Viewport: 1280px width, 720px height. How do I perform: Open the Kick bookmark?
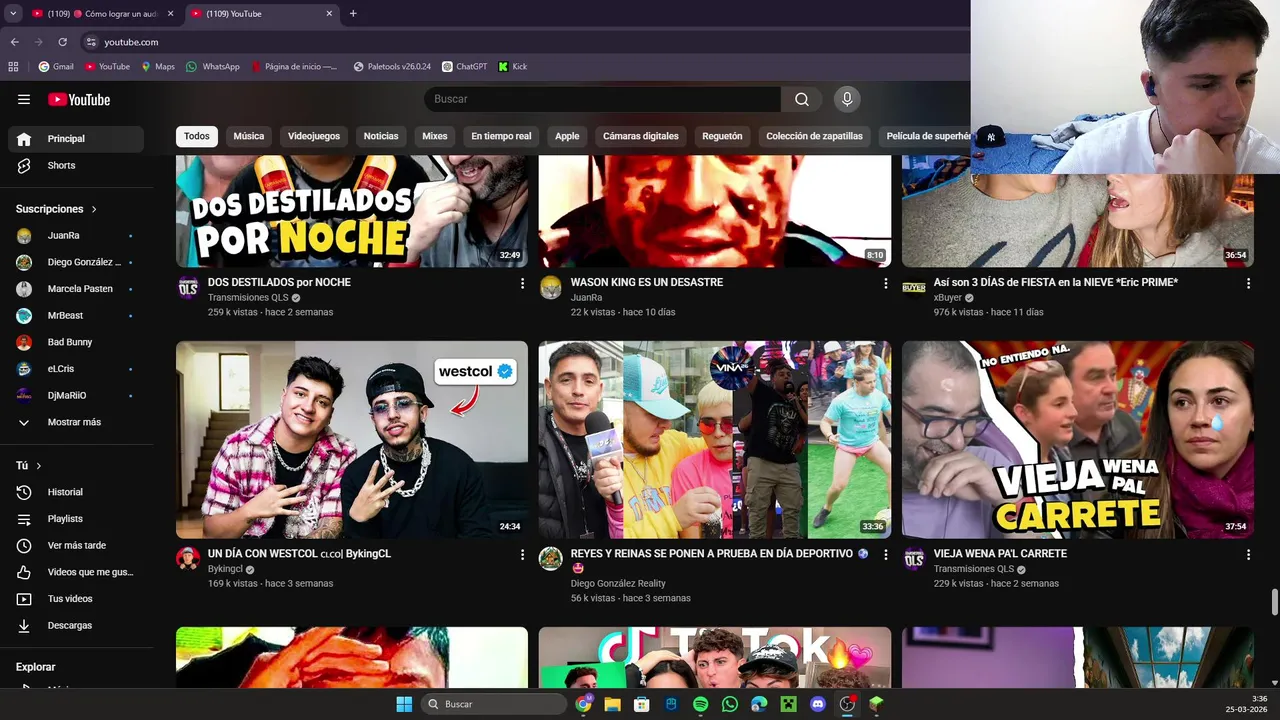513,67
